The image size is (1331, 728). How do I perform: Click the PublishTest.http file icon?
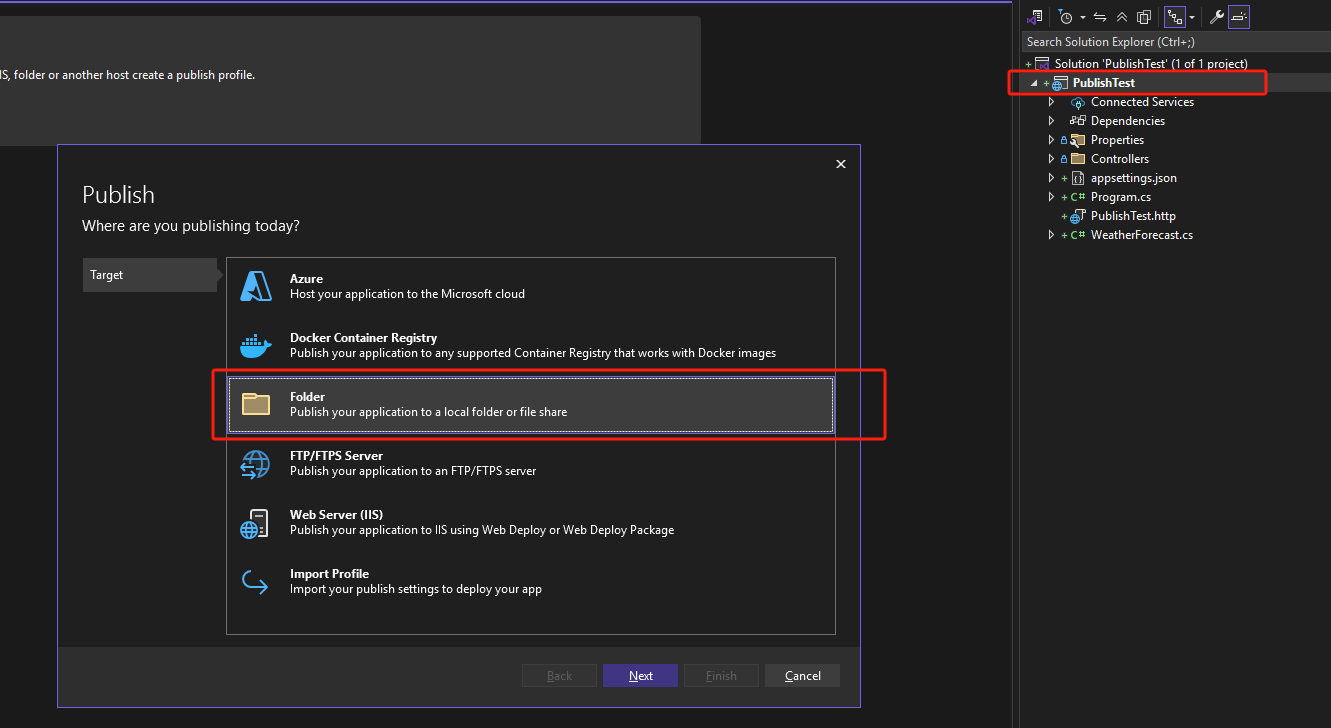coord(1078,216)
